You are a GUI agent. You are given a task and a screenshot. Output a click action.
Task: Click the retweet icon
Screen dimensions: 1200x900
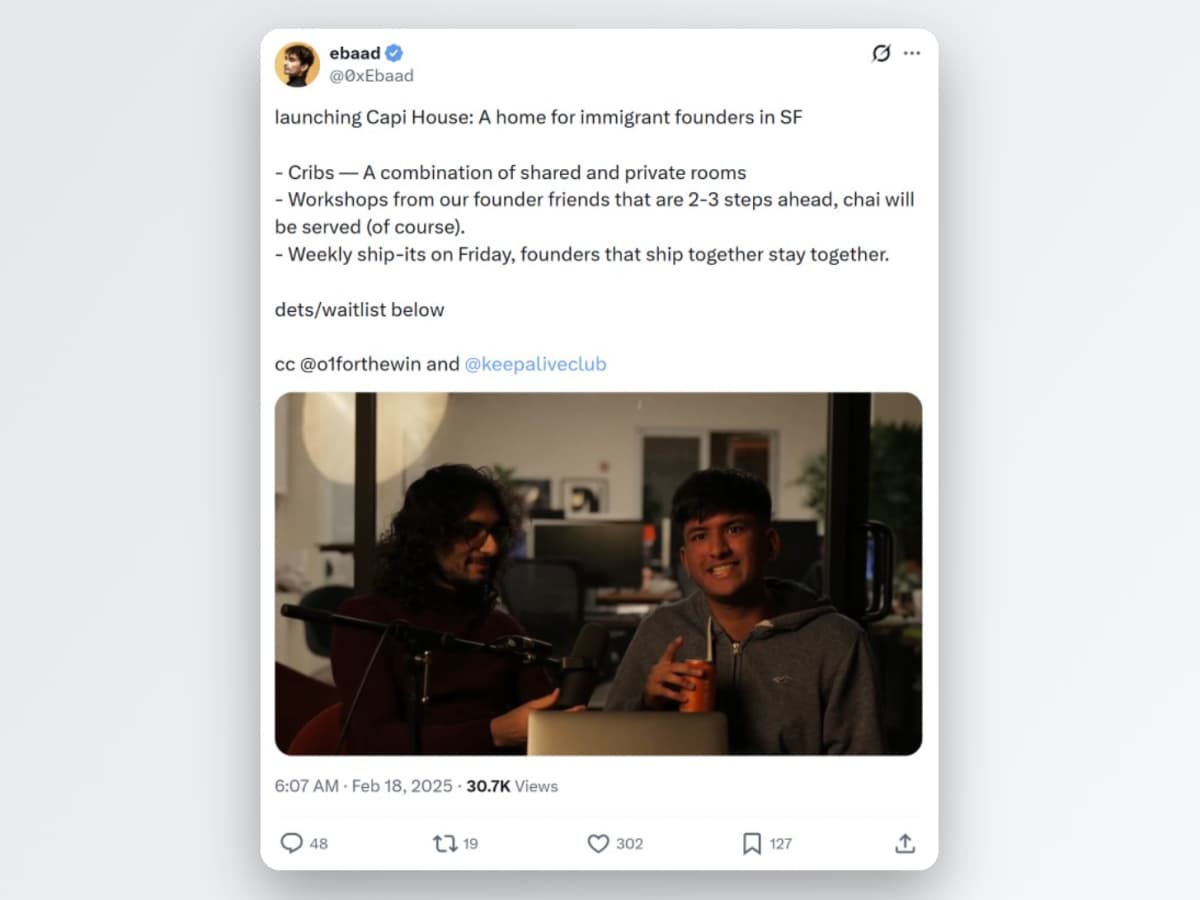tap(444, 843)
